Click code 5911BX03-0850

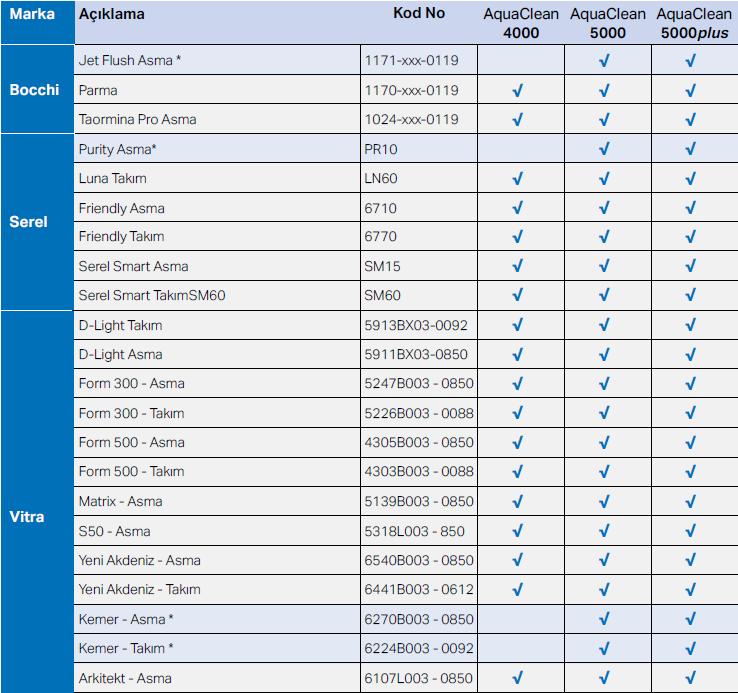pos(416,355)
